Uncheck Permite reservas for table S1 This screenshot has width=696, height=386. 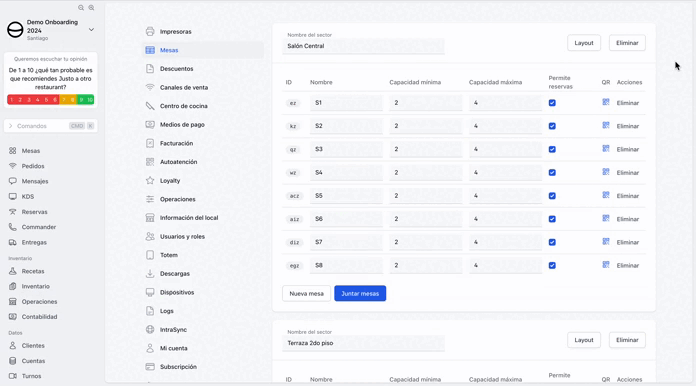[x=552, y=103]
